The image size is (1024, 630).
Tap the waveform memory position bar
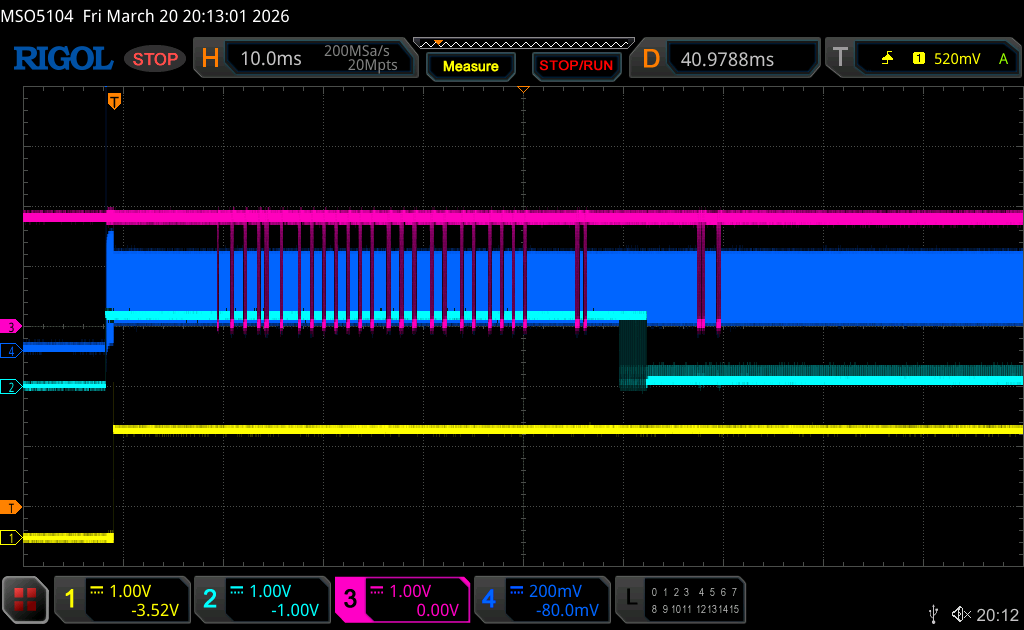click(x=524, y=44)
